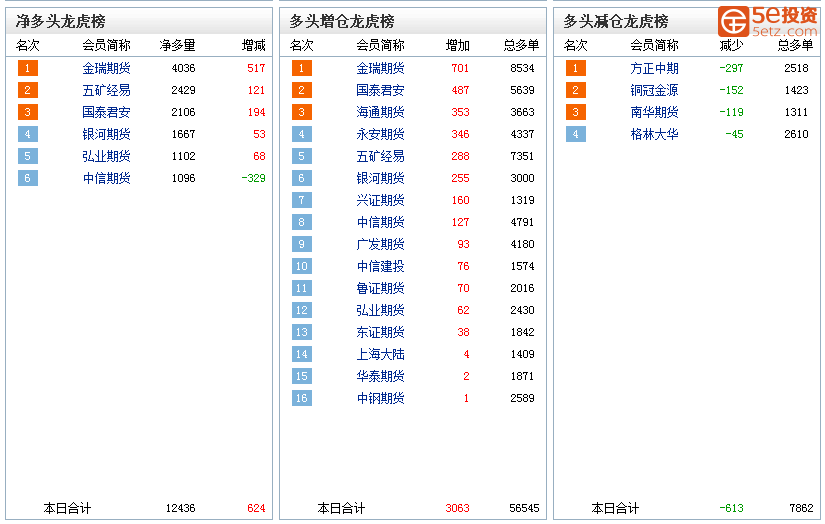Click the 鲁证期货 member link
825x524 pixels.
[x=380, y=288]
